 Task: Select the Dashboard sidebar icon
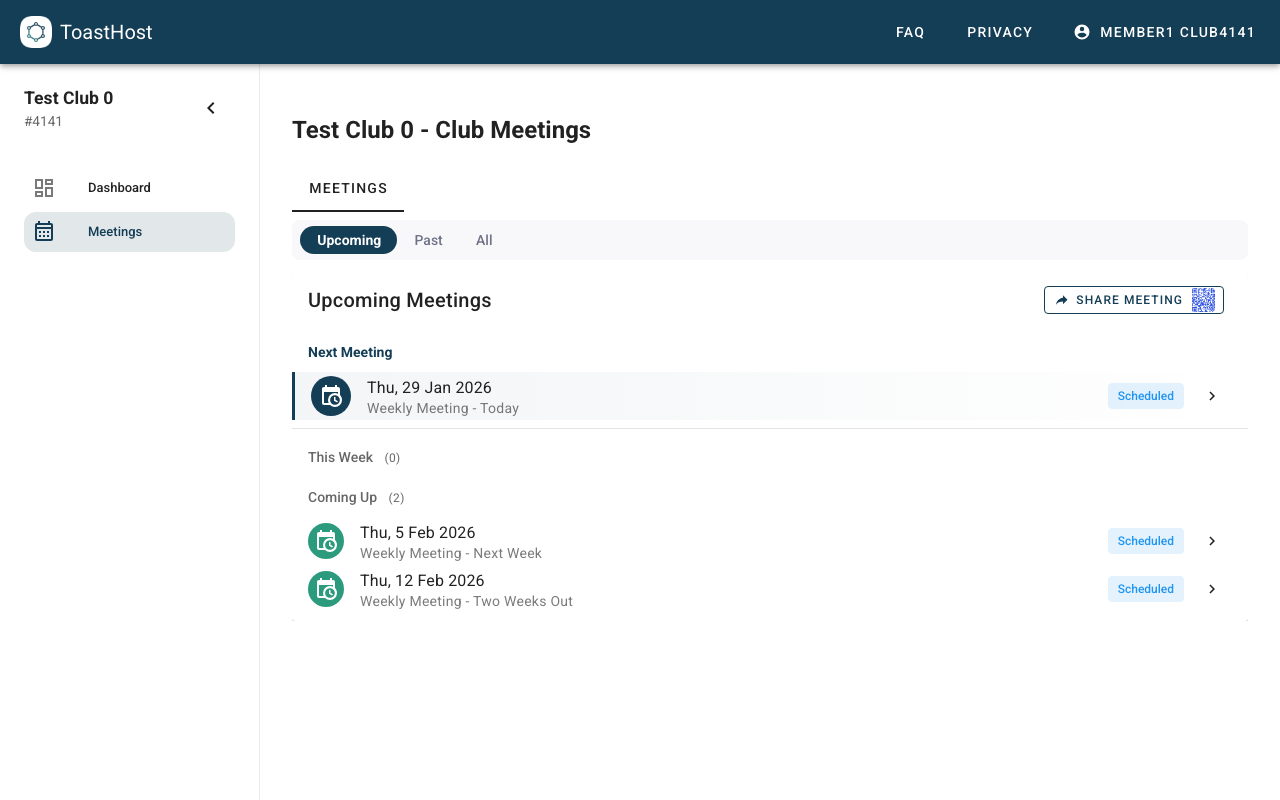pyautogui.click(x=44, y=187)
